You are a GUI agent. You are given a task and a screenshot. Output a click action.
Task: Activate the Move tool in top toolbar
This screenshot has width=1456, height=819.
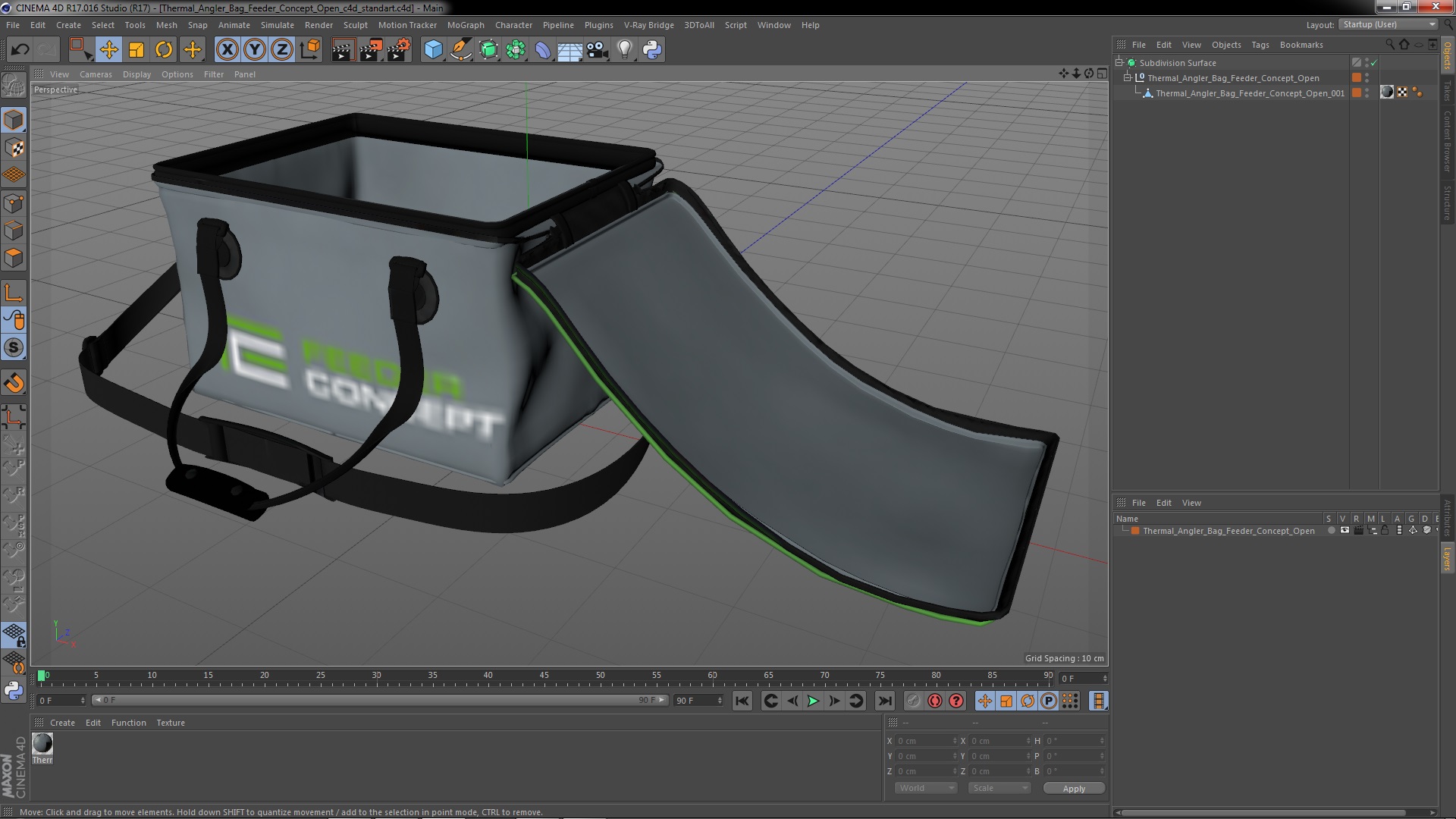pyautogui.click(x=108, y=50)
